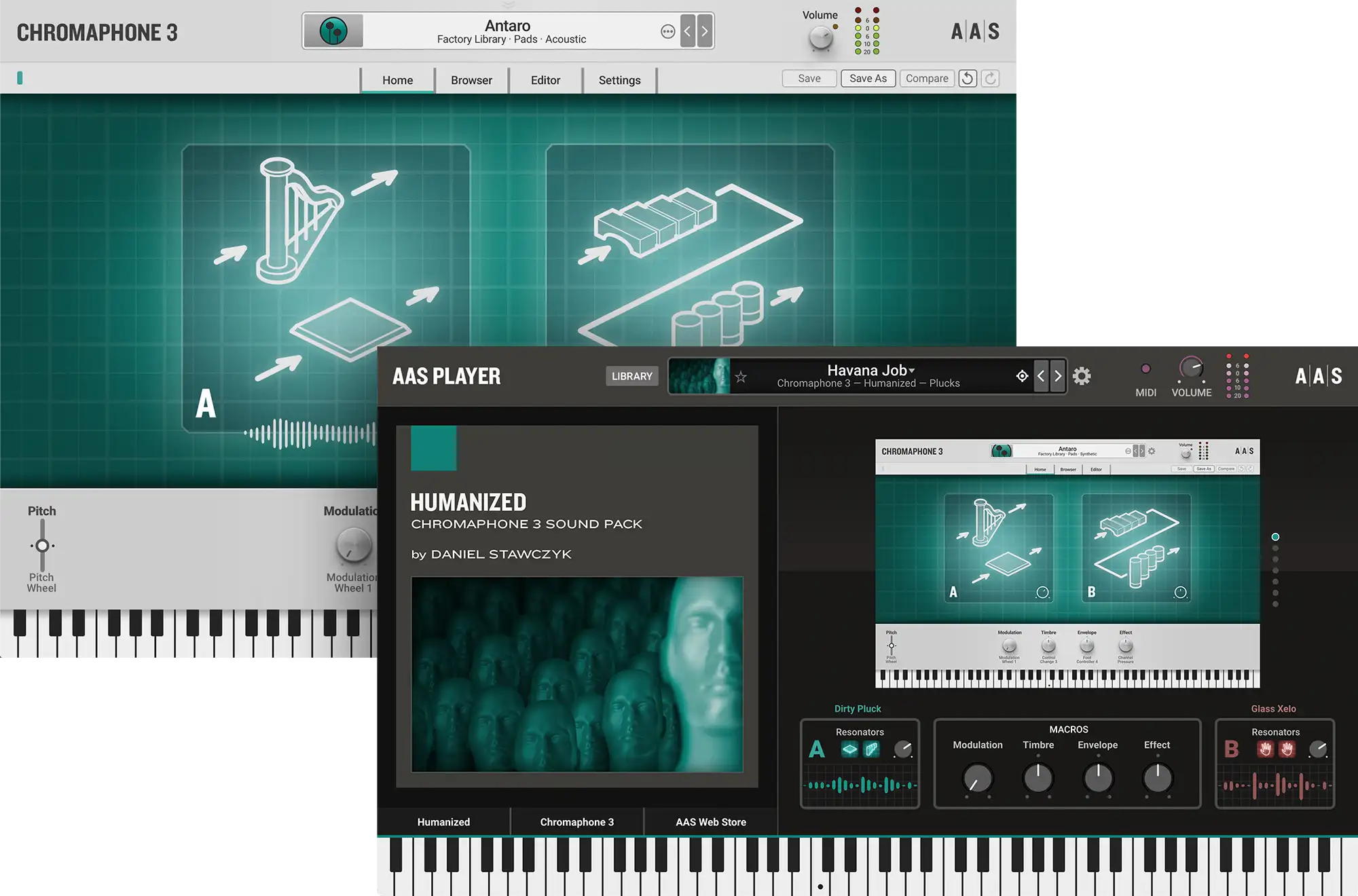Click the Humanized sound pack artwork

coord(577,674)
